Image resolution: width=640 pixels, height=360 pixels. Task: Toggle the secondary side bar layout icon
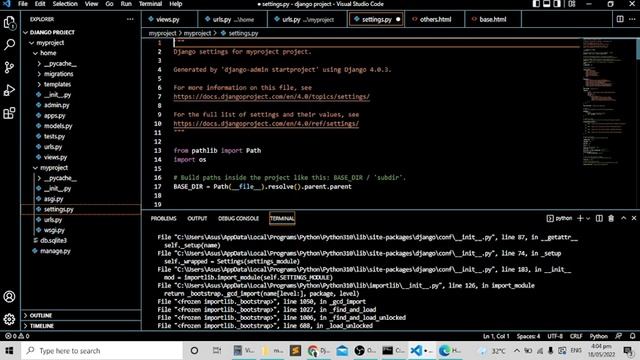[557, 4]
